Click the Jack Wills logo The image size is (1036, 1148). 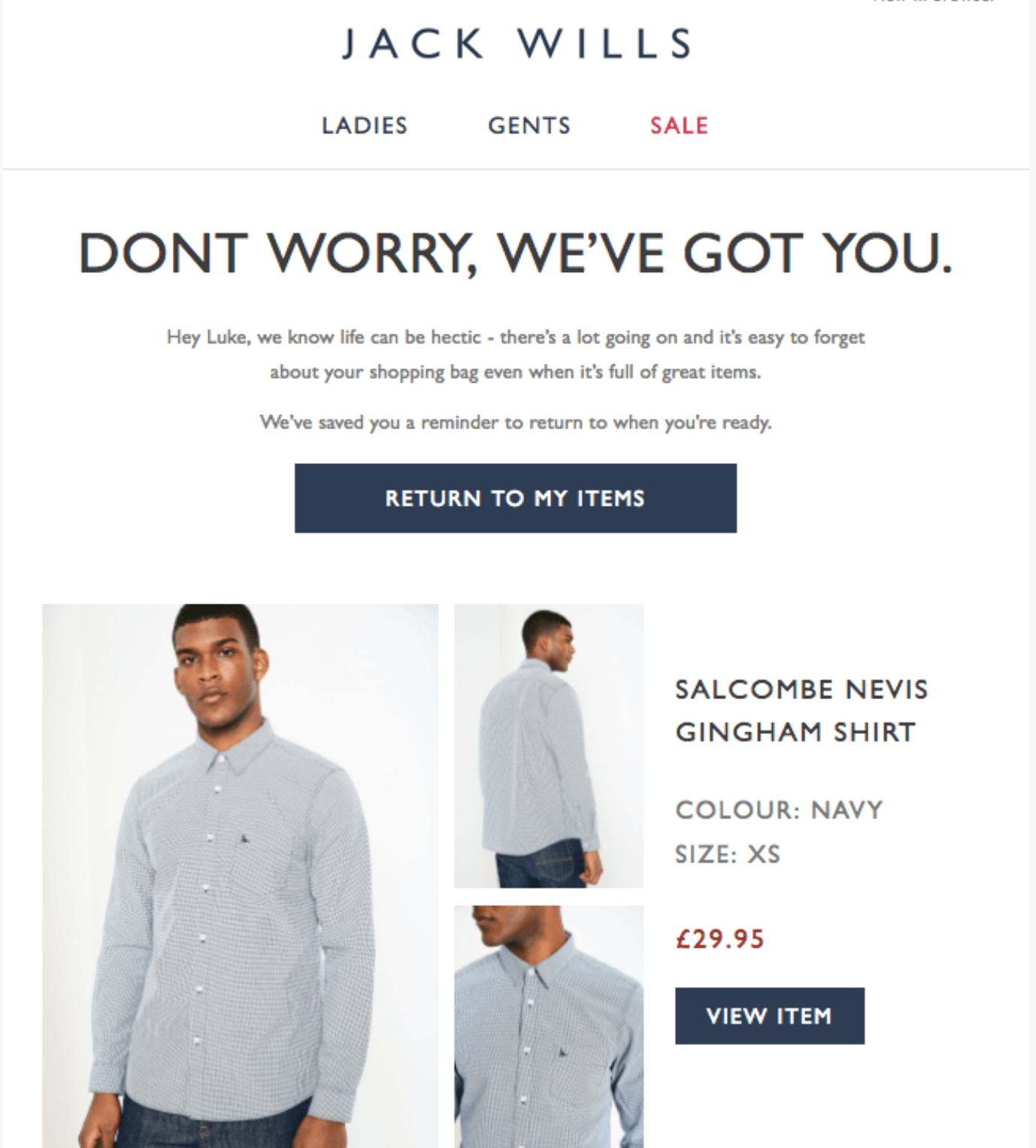click(x=517, y=44)
